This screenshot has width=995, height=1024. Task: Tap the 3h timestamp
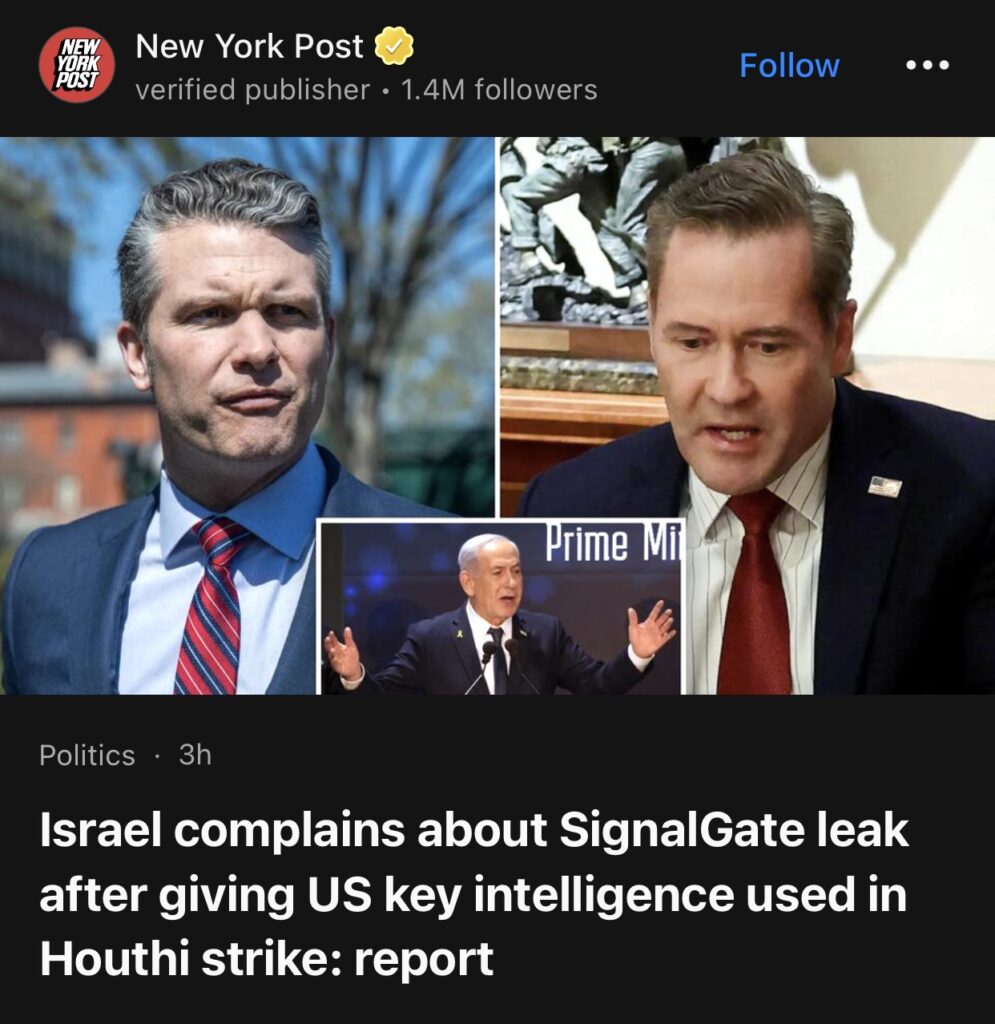click(195, 755)
